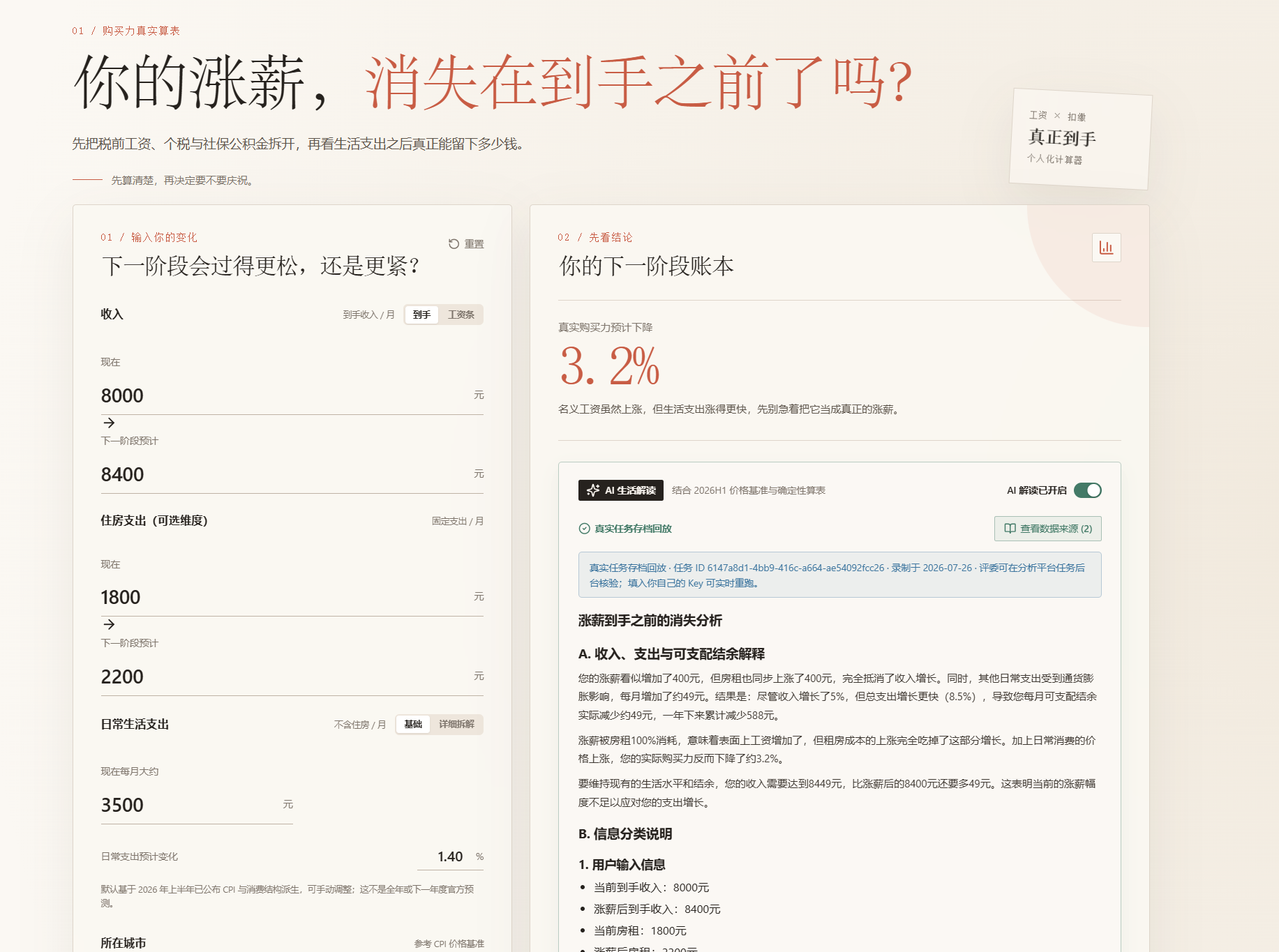The height and width of the screenshot is (952, 1279).
Task: Click the bullet 当前到手收入：8000元
Action: coord(651,887)
